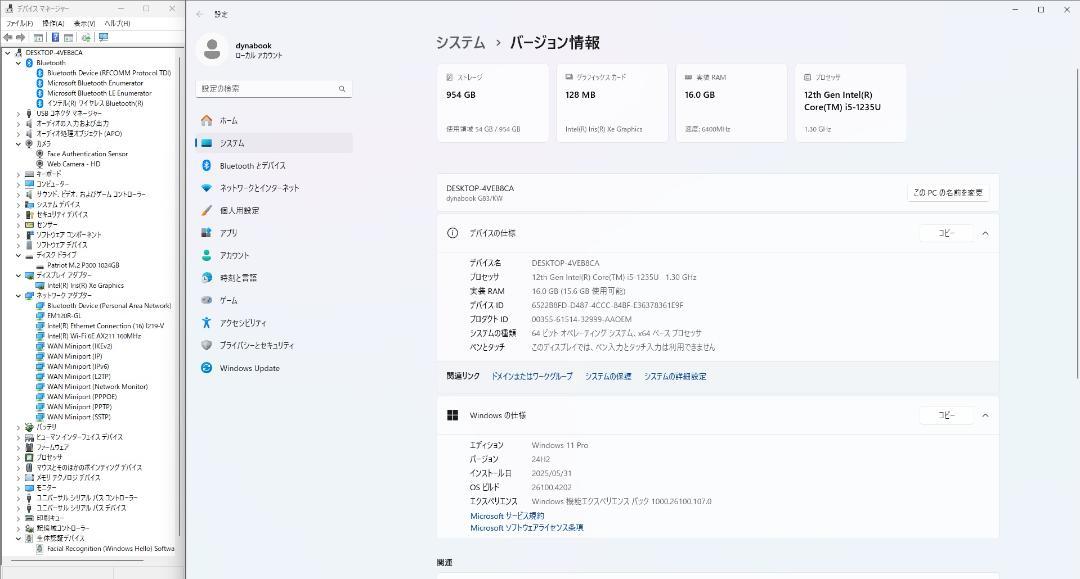
Task: Expand the プロセッサ node in Device Manager
Action: [x=19, y=457]
